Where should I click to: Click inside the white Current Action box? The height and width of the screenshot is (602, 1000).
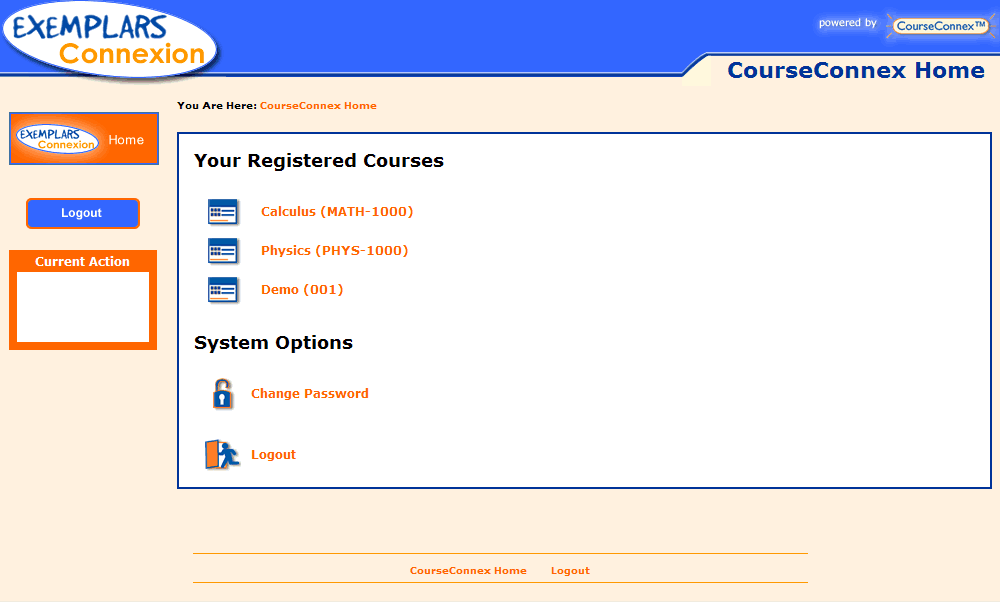point(83,307)
